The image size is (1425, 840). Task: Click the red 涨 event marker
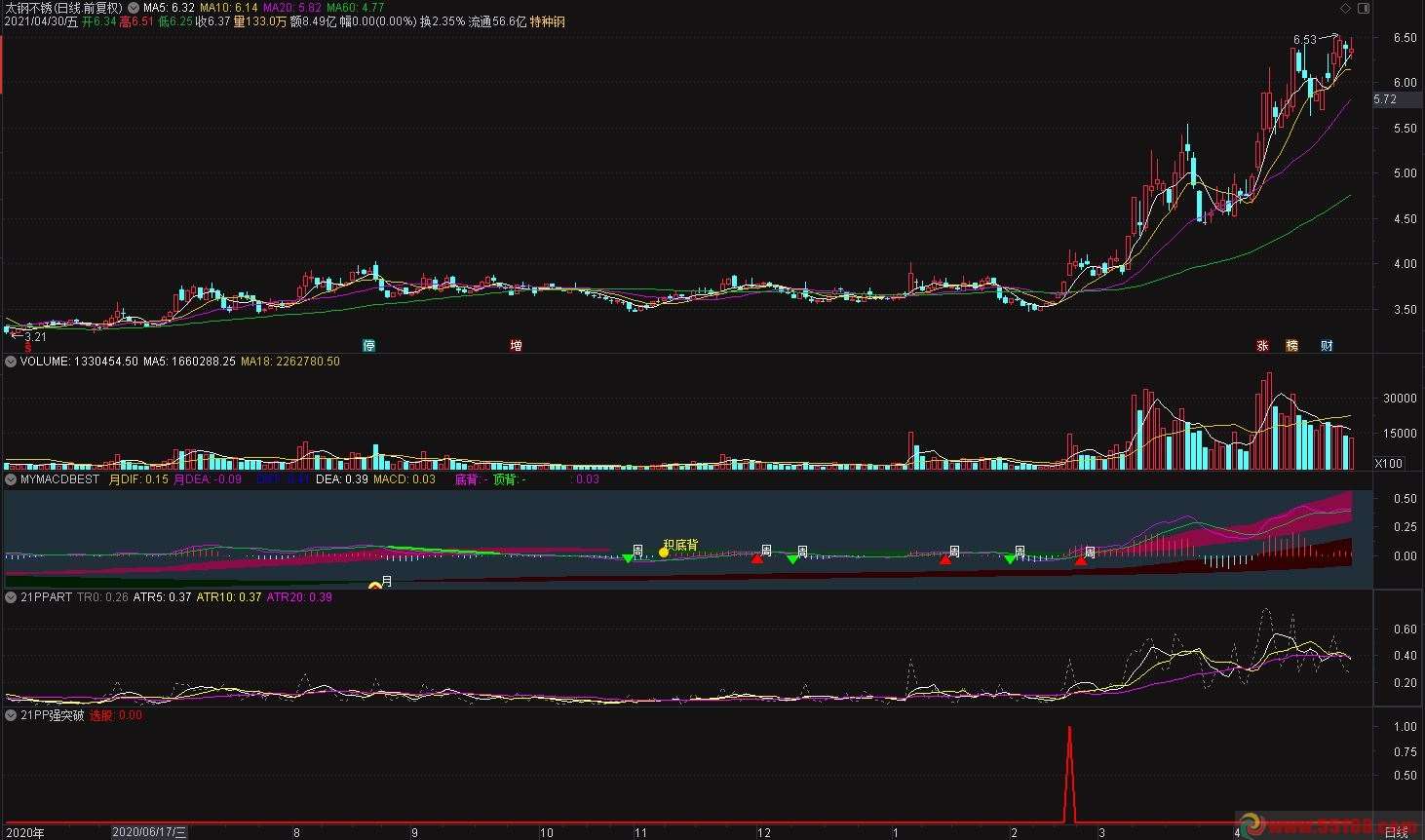tap(1262, 346)
